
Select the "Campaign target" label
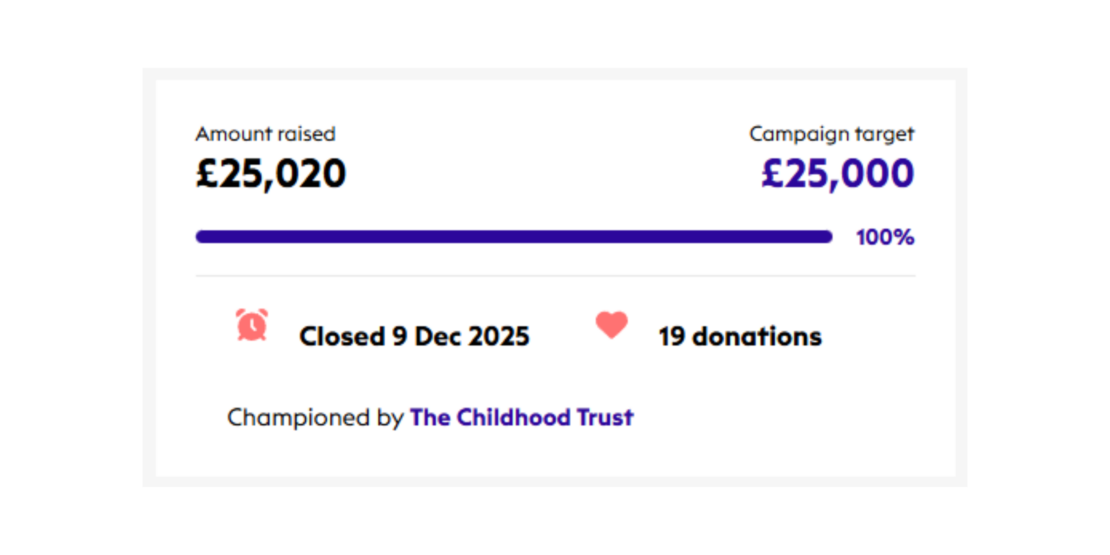[831, 134]
